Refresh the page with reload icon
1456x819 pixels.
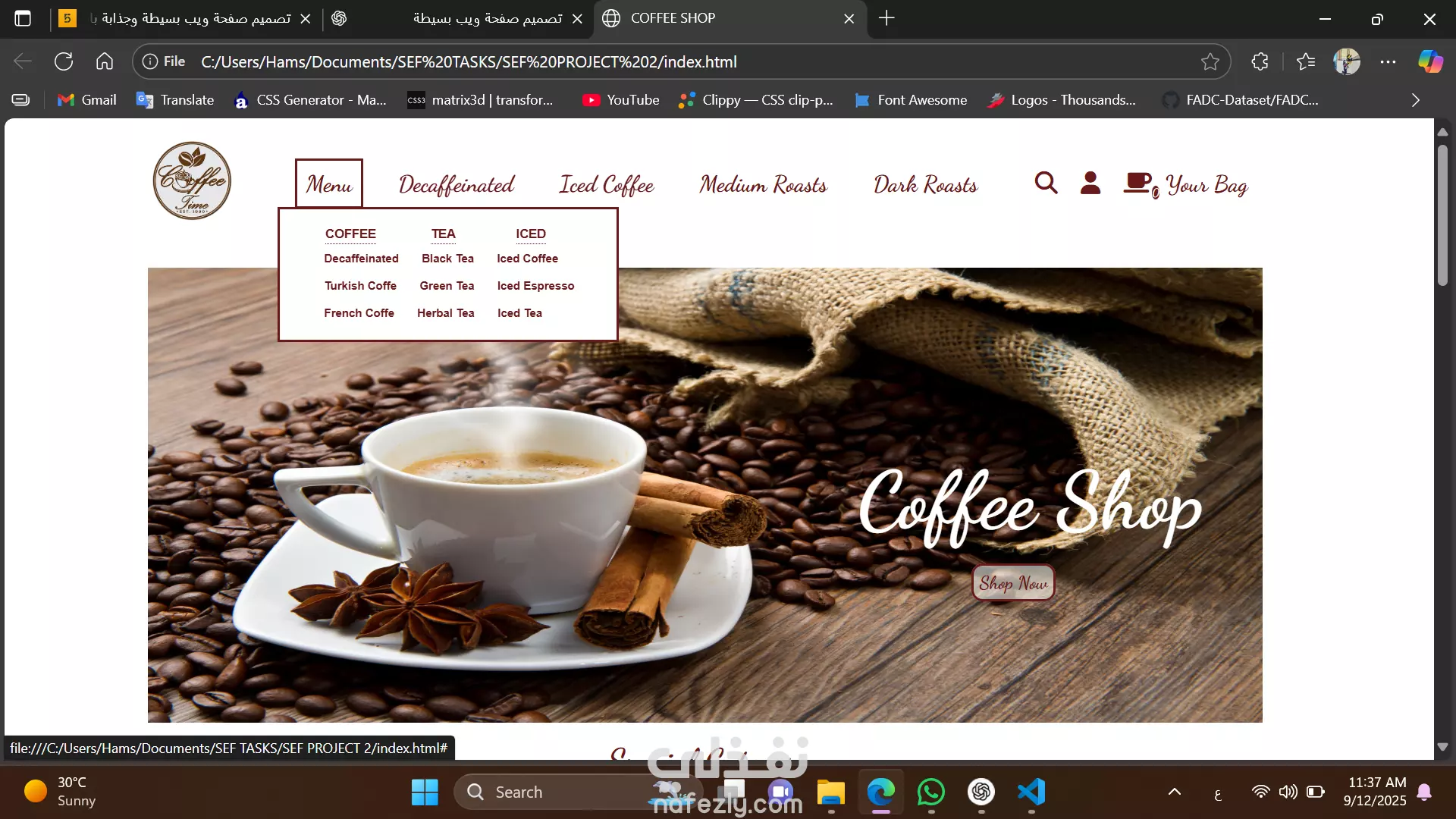tap(64, 61)
